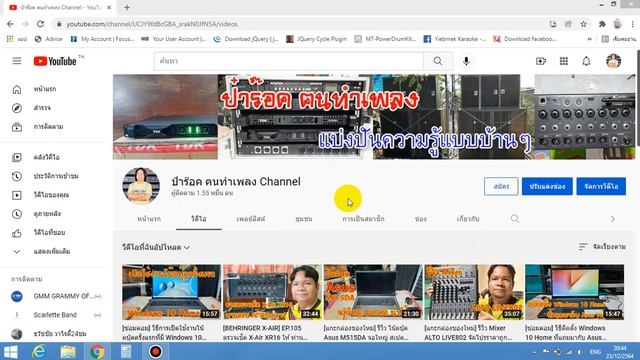Open the Asus M515DA review thumbnail
The width and height of the screenshot is (640, 360).
(373, 292)
